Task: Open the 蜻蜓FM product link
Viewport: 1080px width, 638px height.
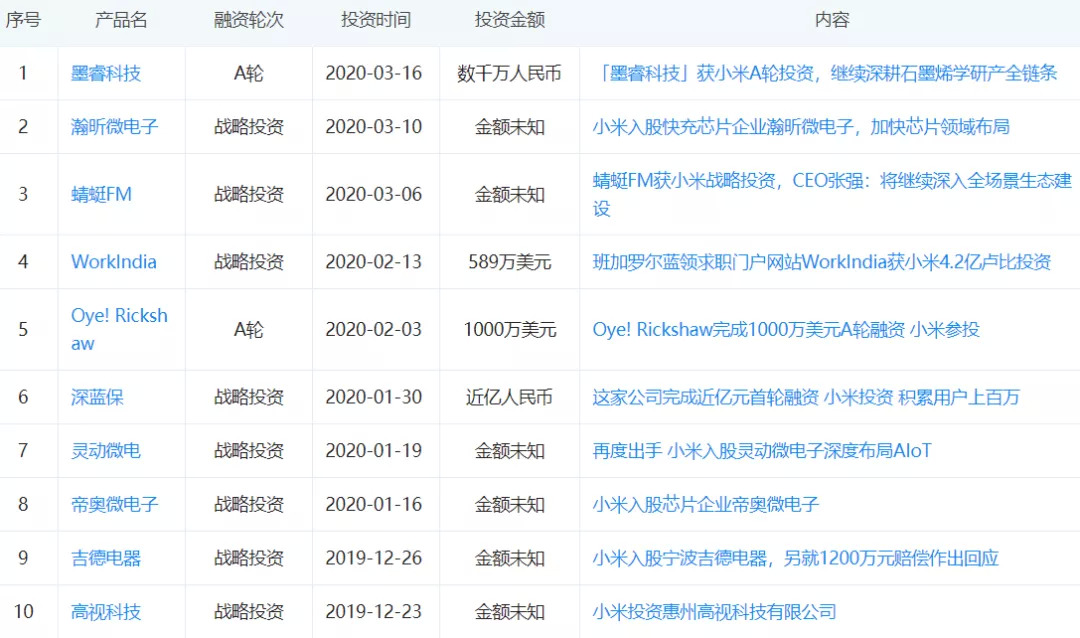Action: pos(101,194)
